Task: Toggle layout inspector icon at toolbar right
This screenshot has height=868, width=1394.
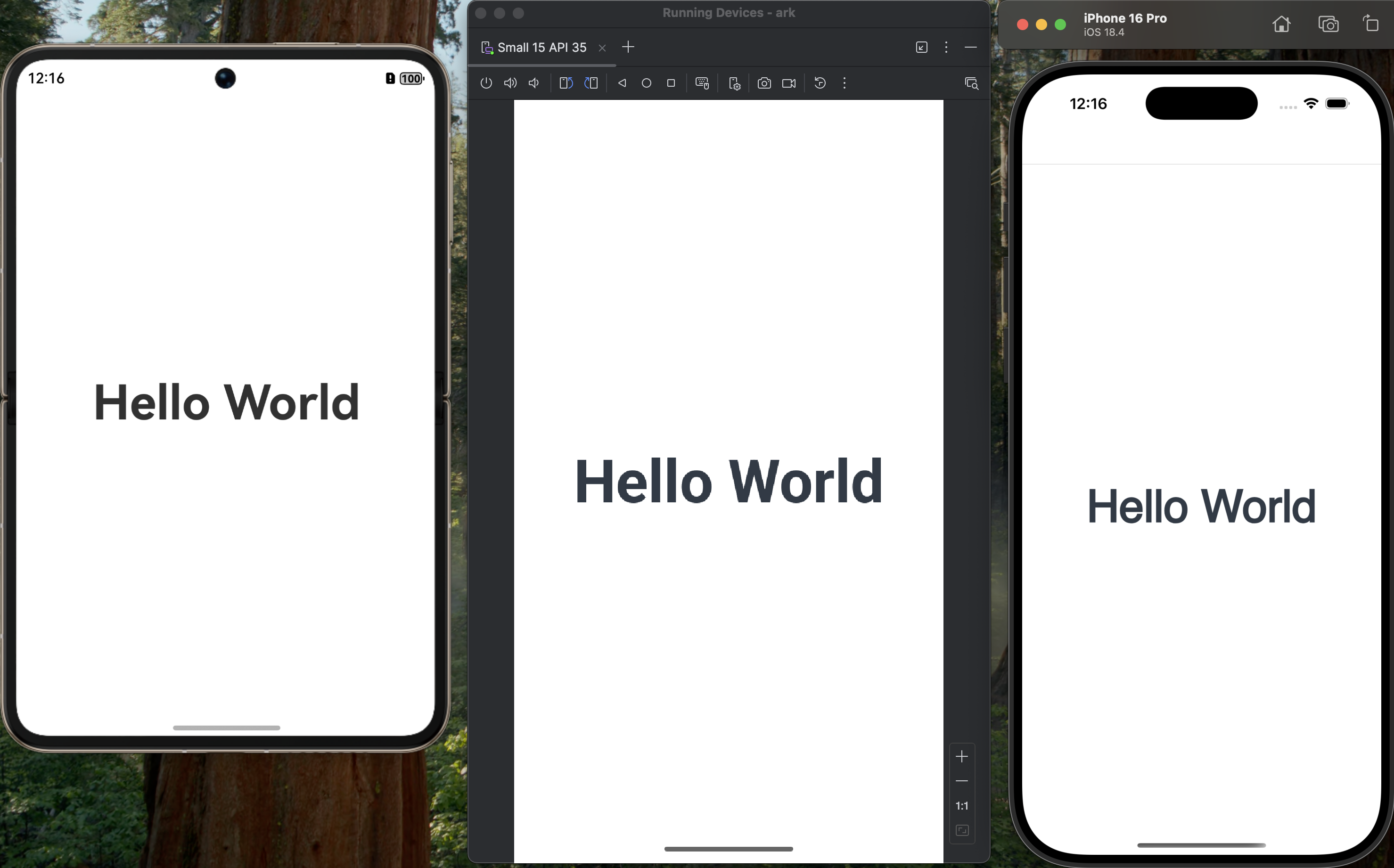Action: click(x=971, y=83)
